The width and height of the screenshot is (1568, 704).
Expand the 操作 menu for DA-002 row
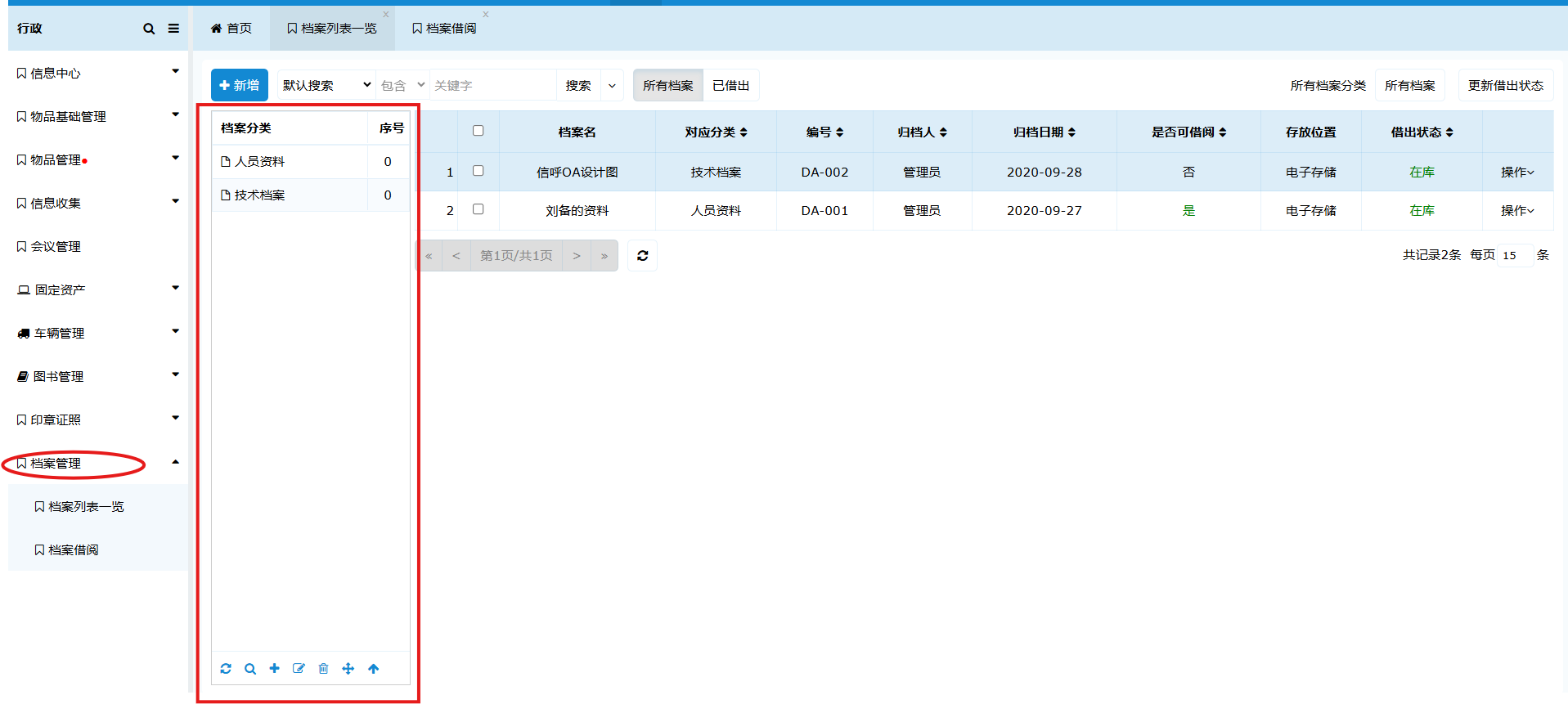point(1517,173)
